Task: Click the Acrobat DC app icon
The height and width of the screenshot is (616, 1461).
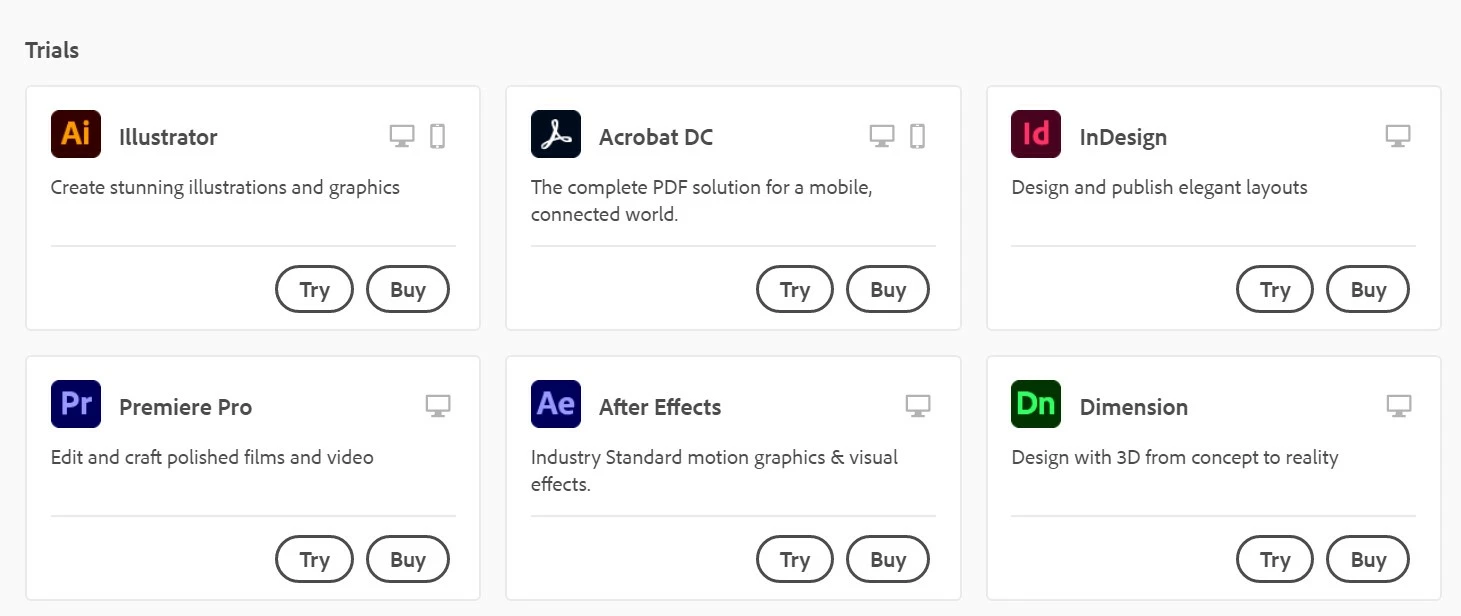Action: [x=556, y=134]
